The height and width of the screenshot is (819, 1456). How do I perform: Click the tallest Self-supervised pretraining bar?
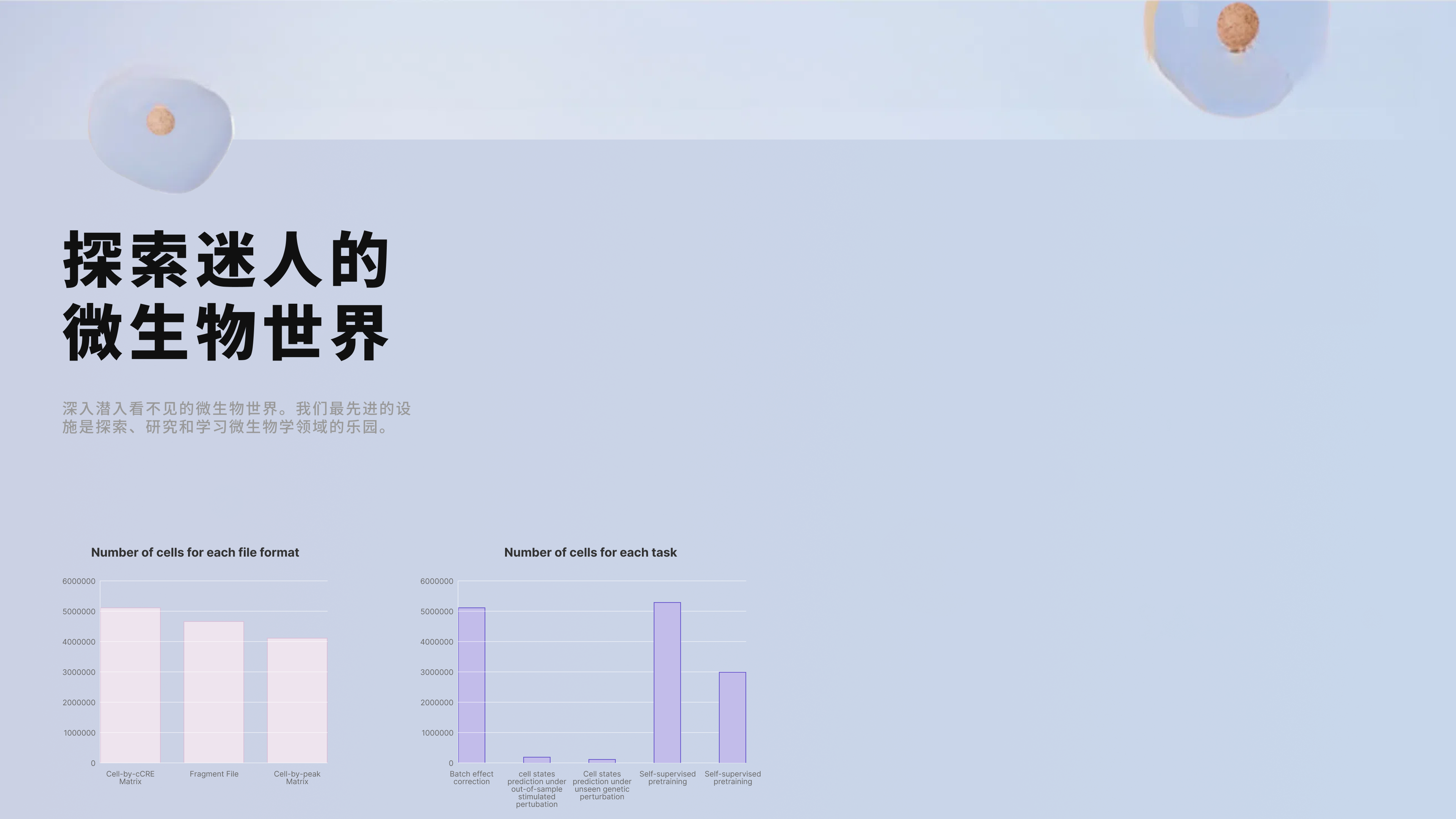point(667,683)
